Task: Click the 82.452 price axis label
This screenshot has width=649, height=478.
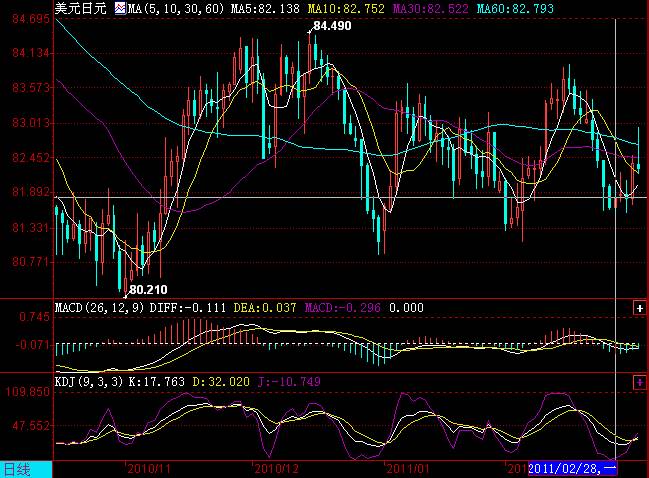Action: 31,157
